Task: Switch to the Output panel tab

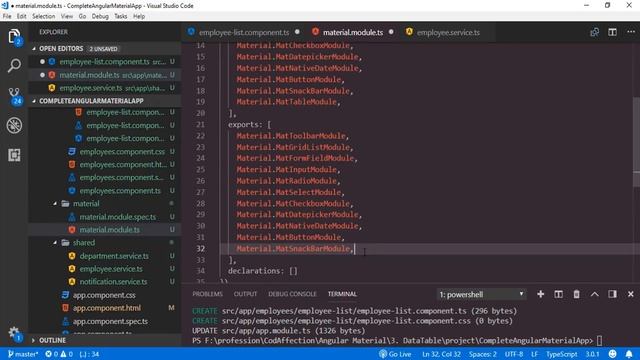Action: (245, 294)
